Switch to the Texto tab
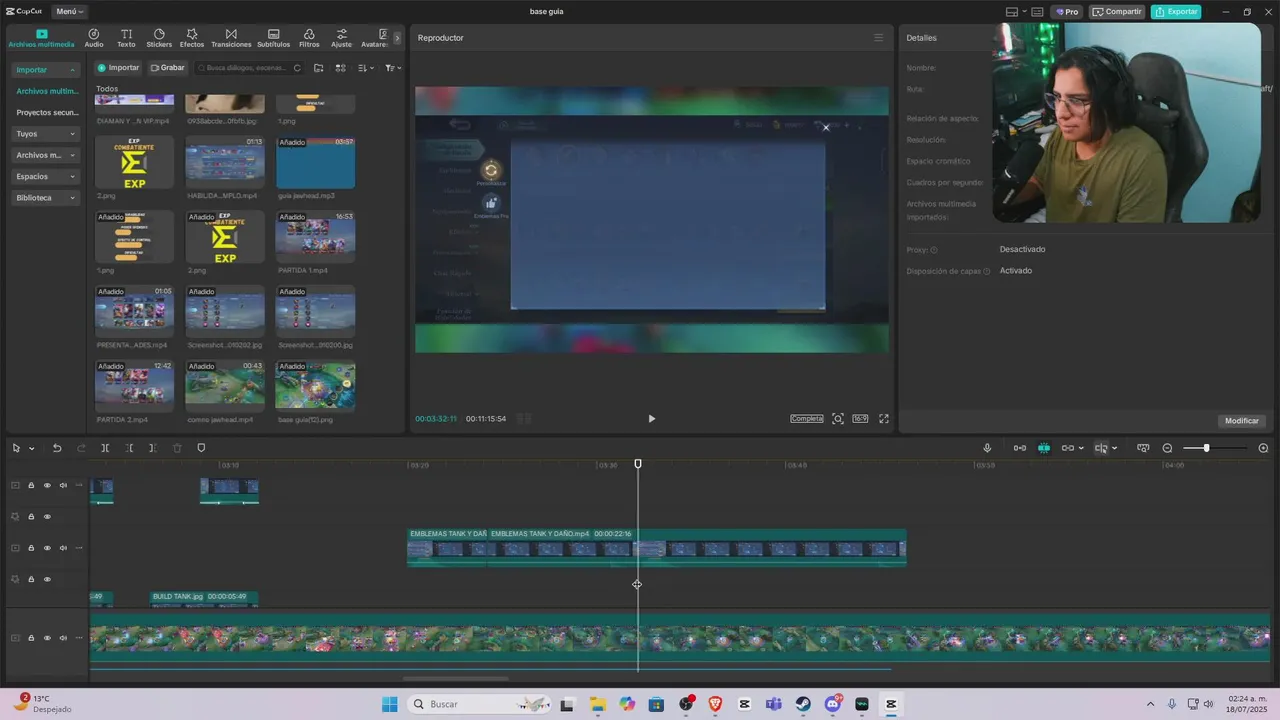This screenshot has height=720, width=1280. tap(126, 38)
